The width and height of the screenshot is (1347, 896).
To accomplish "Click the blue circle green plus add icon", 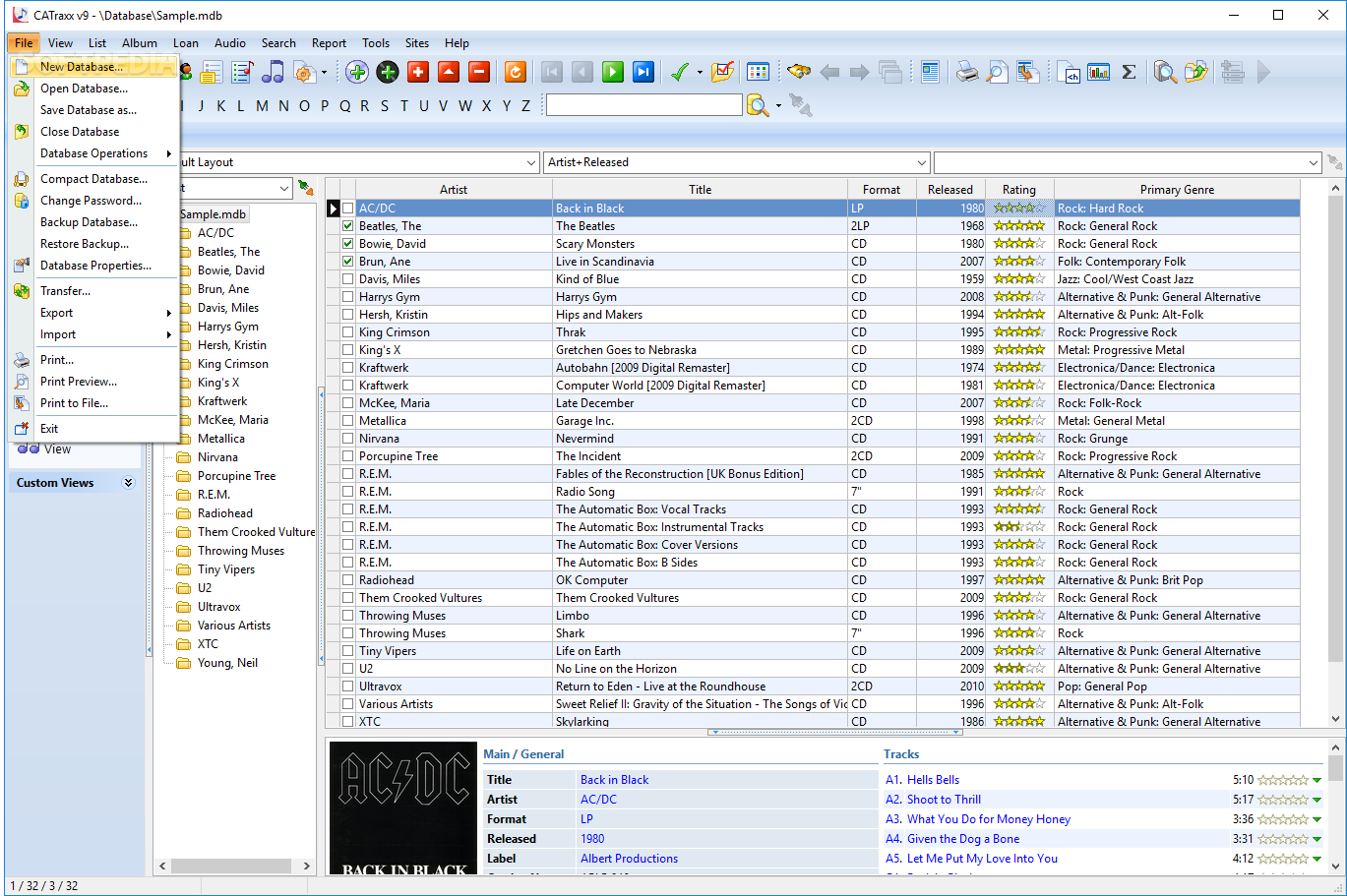I will point(357,72).
